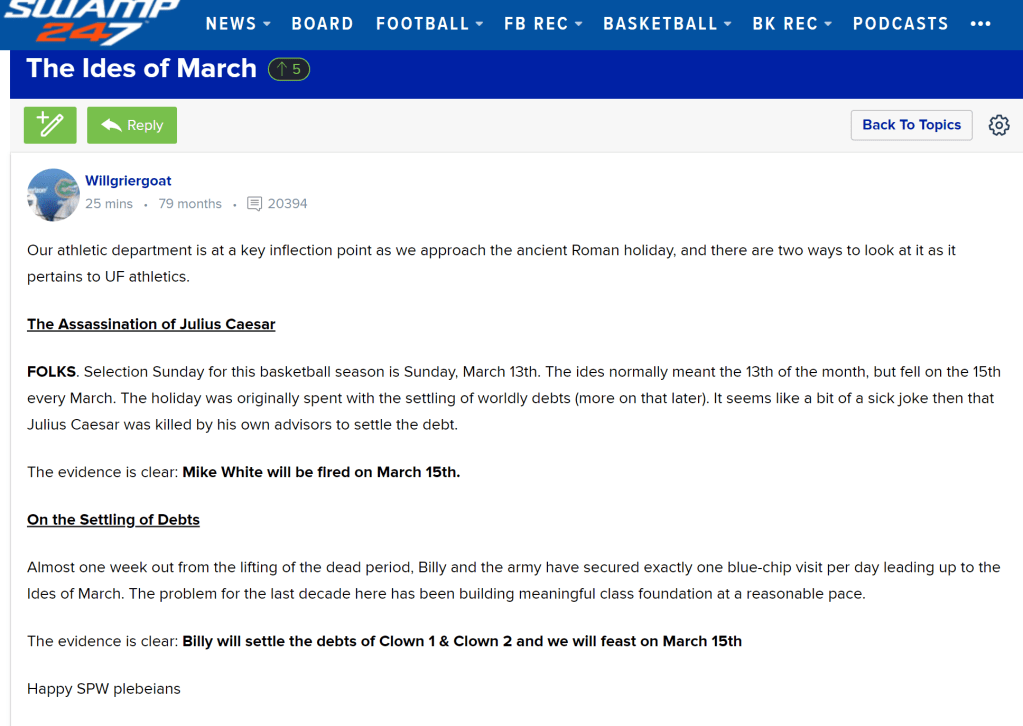Click the Swamp247 site logo

pos(92,22)
